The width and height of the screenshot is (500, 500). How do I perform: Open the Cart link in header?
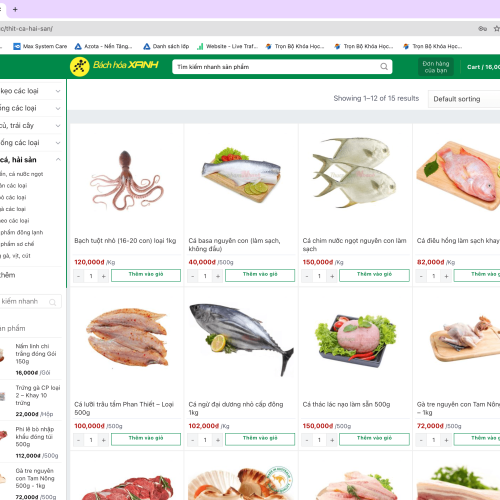(483, 67)
